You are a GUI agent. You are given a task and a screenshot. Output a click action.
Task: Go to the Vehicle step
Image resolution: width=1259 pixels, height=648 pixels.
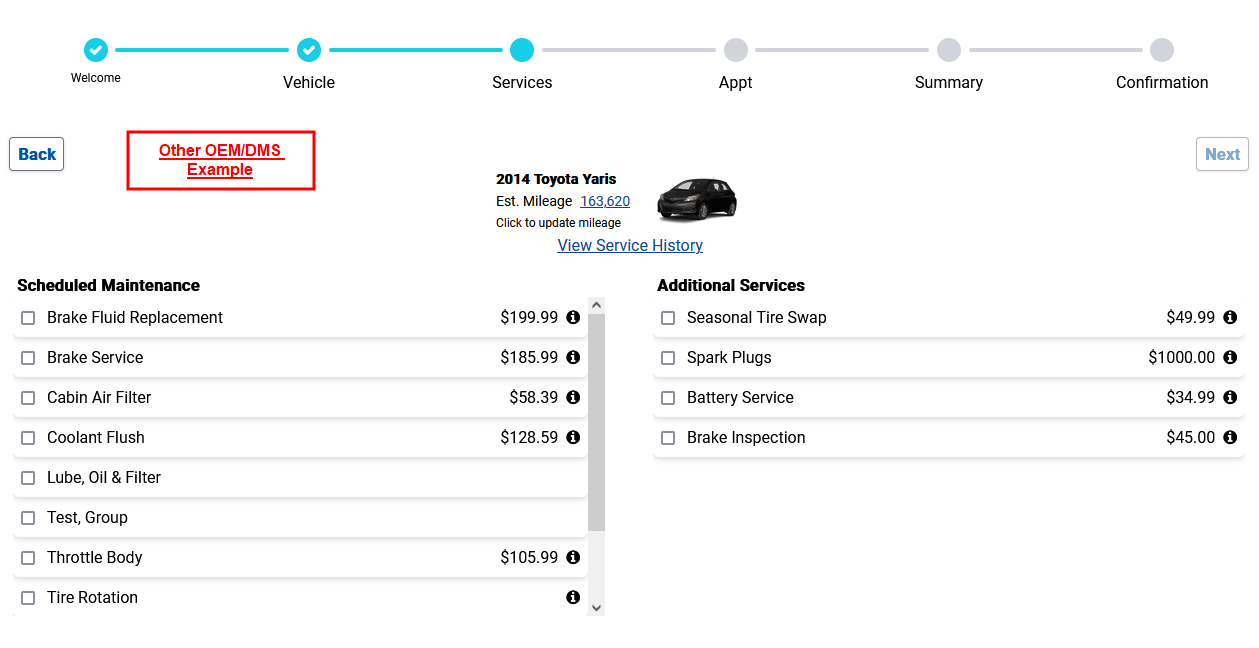click(309, 50)
